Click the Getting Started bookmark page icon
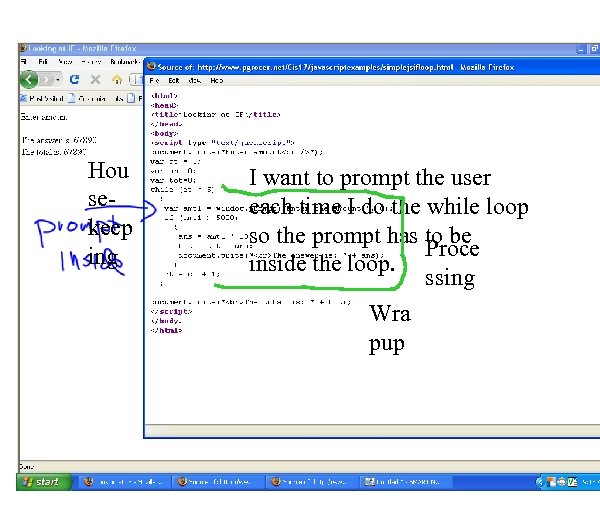 click(x=72, y=98)
